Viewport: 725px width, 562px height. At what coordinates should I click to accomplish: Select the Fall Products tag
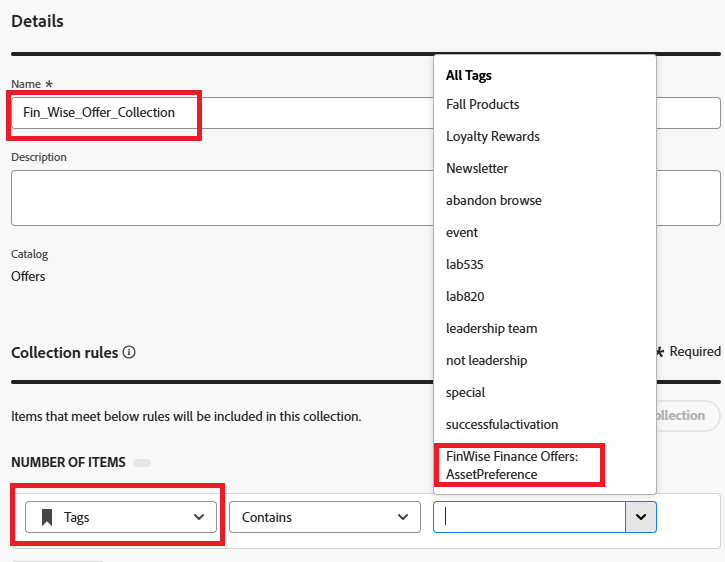coord(483,104)
